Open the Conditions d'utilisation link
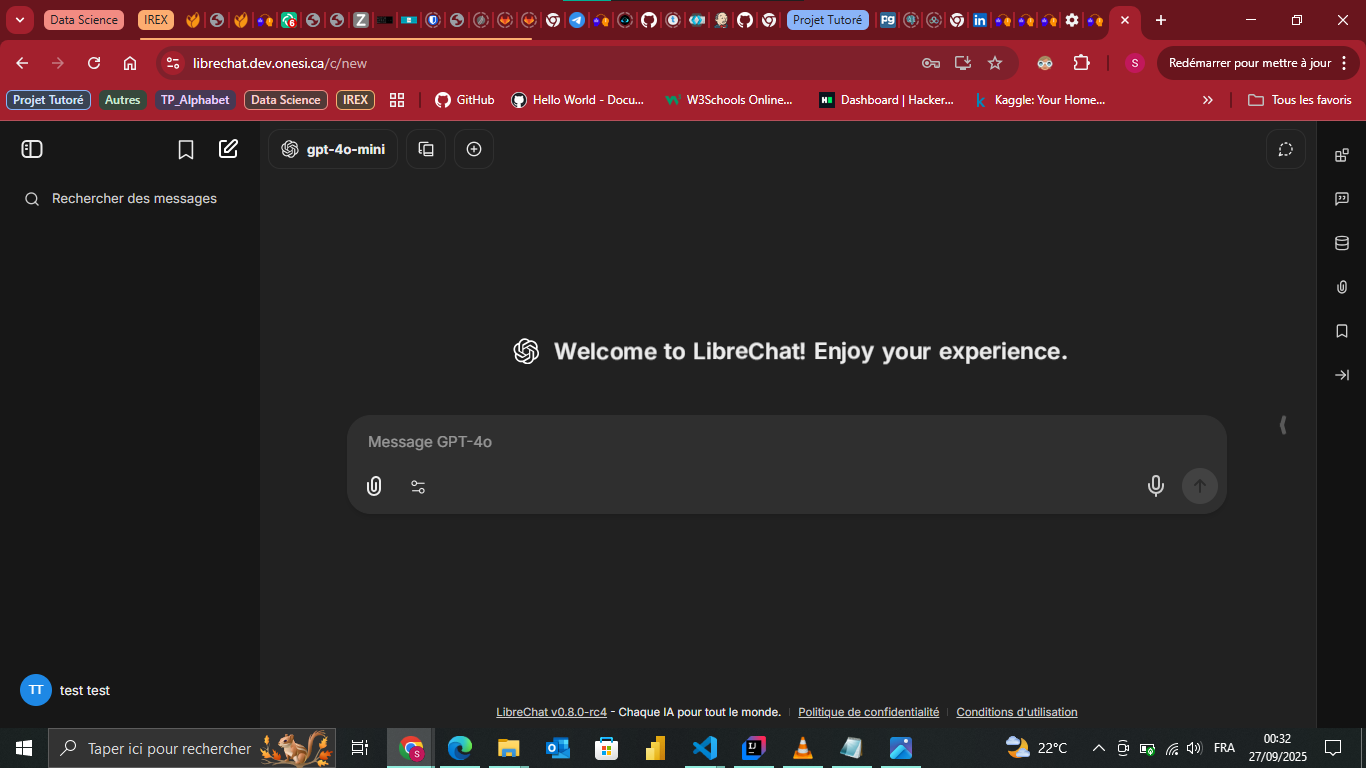This screenshot has width=1366, height=768. 1017,712
